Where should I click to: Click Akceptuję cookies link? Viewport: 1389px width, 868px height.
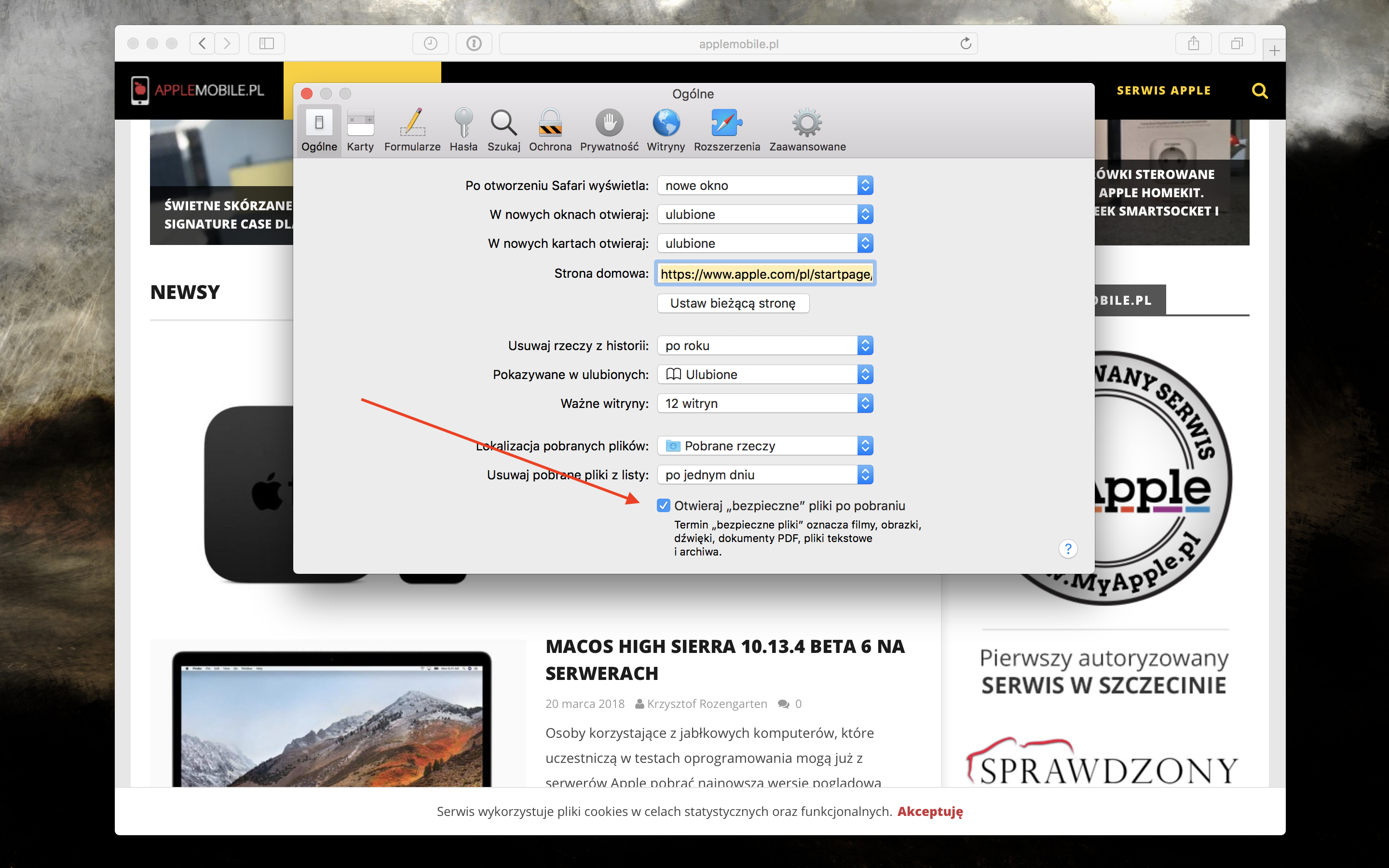point(930,811)
